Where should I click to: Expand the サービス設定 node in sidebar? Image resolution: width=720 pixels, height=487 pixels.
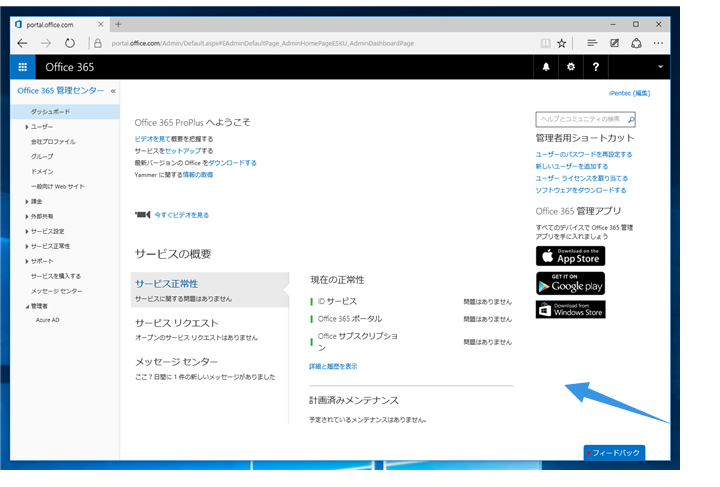click(27, 231)
